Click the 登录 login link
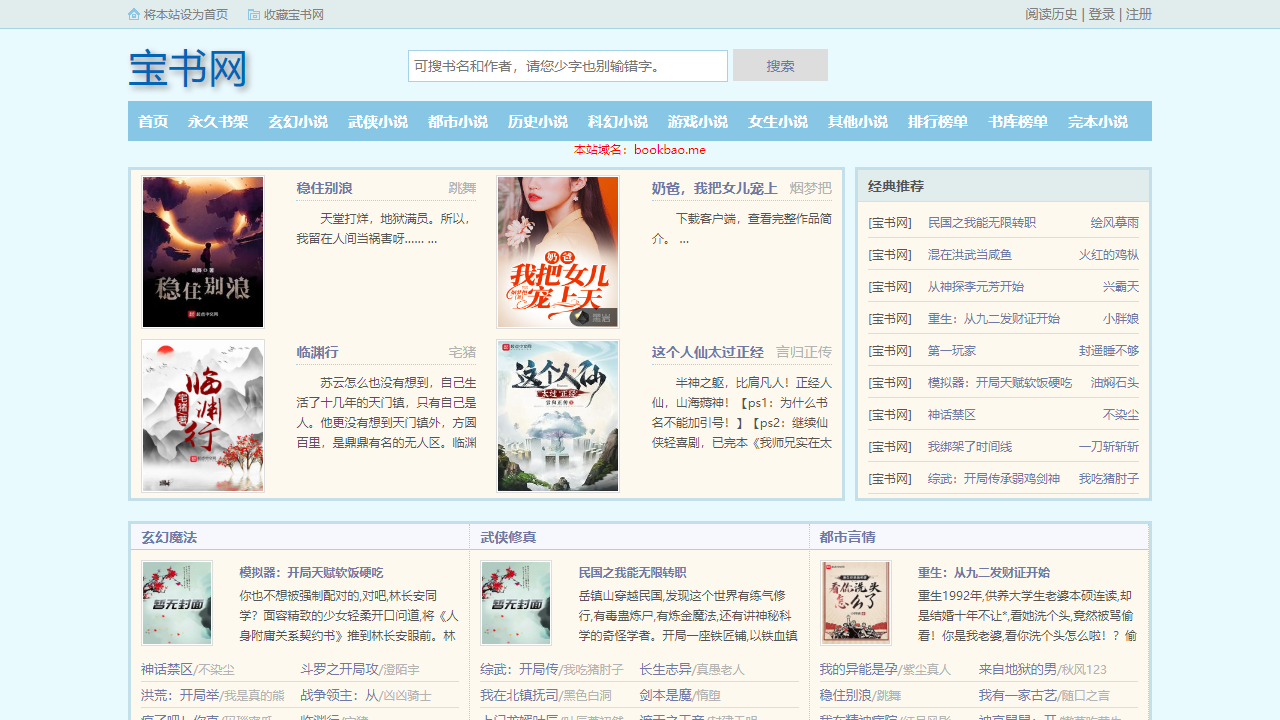 click(x=1101, y=14)
